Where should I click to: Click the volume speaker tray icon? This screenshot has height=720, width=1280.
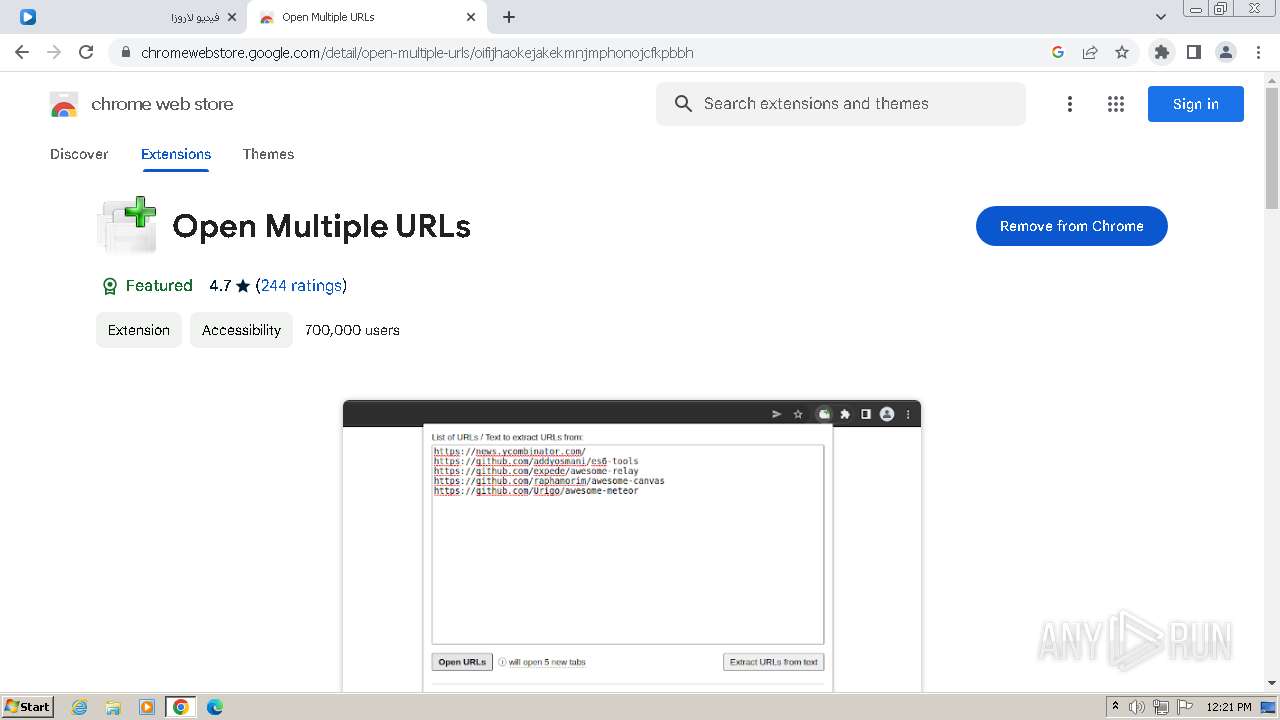pyautogui.click(x=1137, y=707)
